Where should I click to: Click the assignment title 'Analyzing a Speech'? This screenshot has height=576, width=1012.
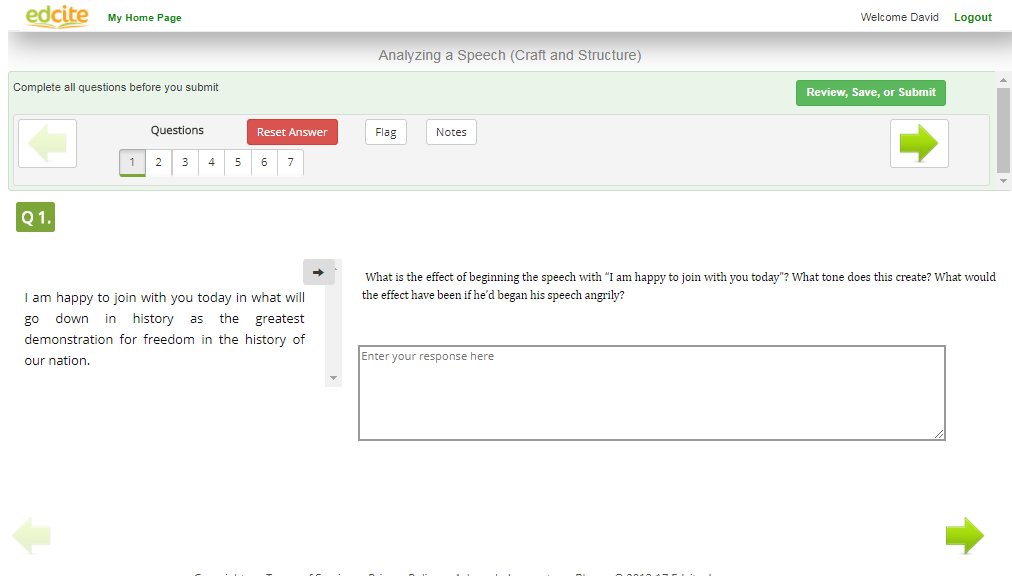[x=510, y=56]
